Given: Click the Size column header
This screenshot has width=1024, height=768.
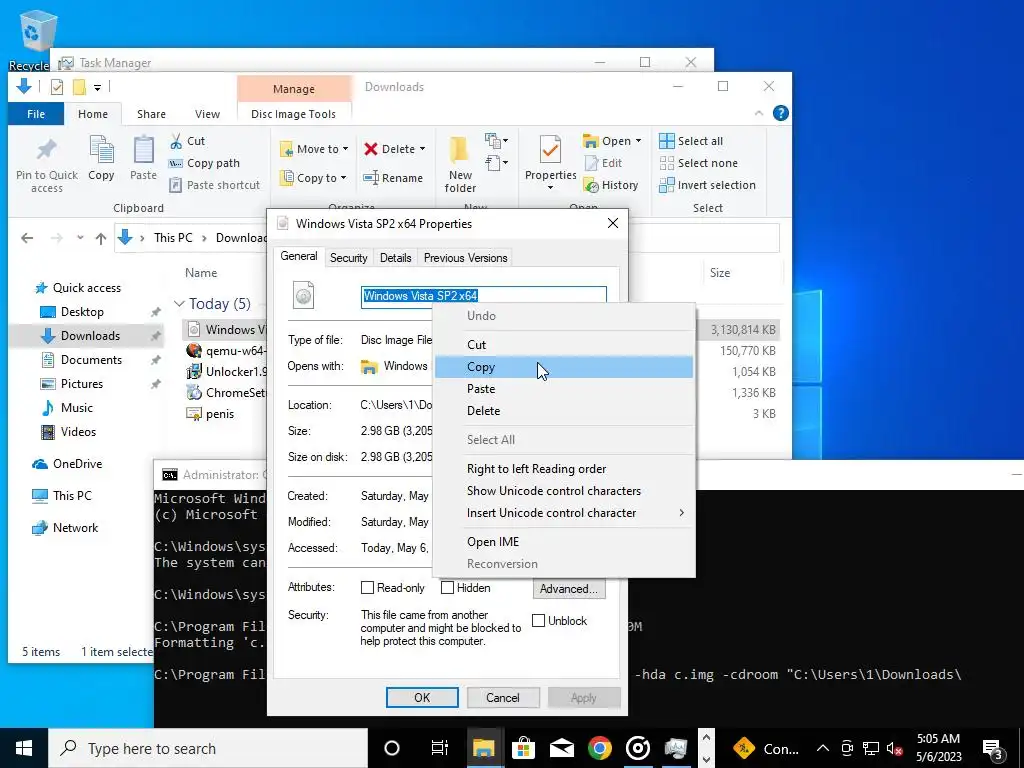Looking at the screenshot, I should point(720,273).
